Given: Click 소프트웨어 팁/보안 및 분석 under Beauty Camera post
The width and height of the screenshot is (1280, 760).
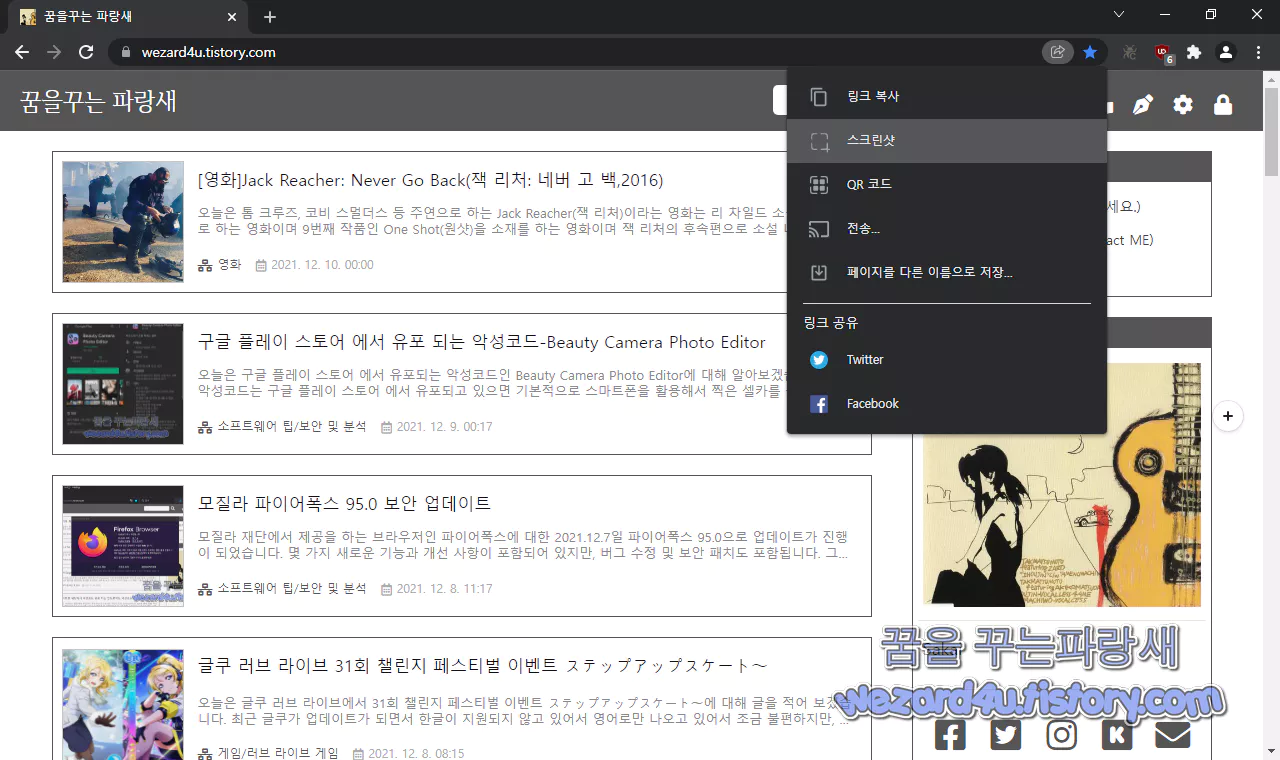Looking at the screenshot, I should 292,426.
